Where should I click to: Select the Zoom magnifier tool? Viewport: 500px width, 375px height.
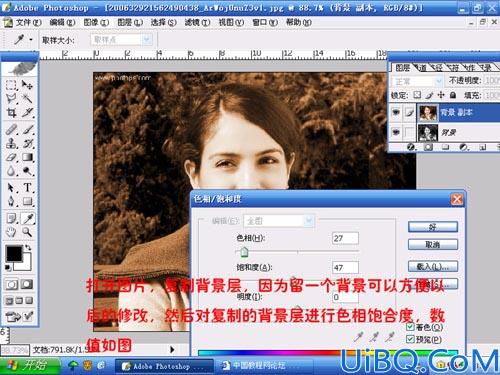point(28,232)
